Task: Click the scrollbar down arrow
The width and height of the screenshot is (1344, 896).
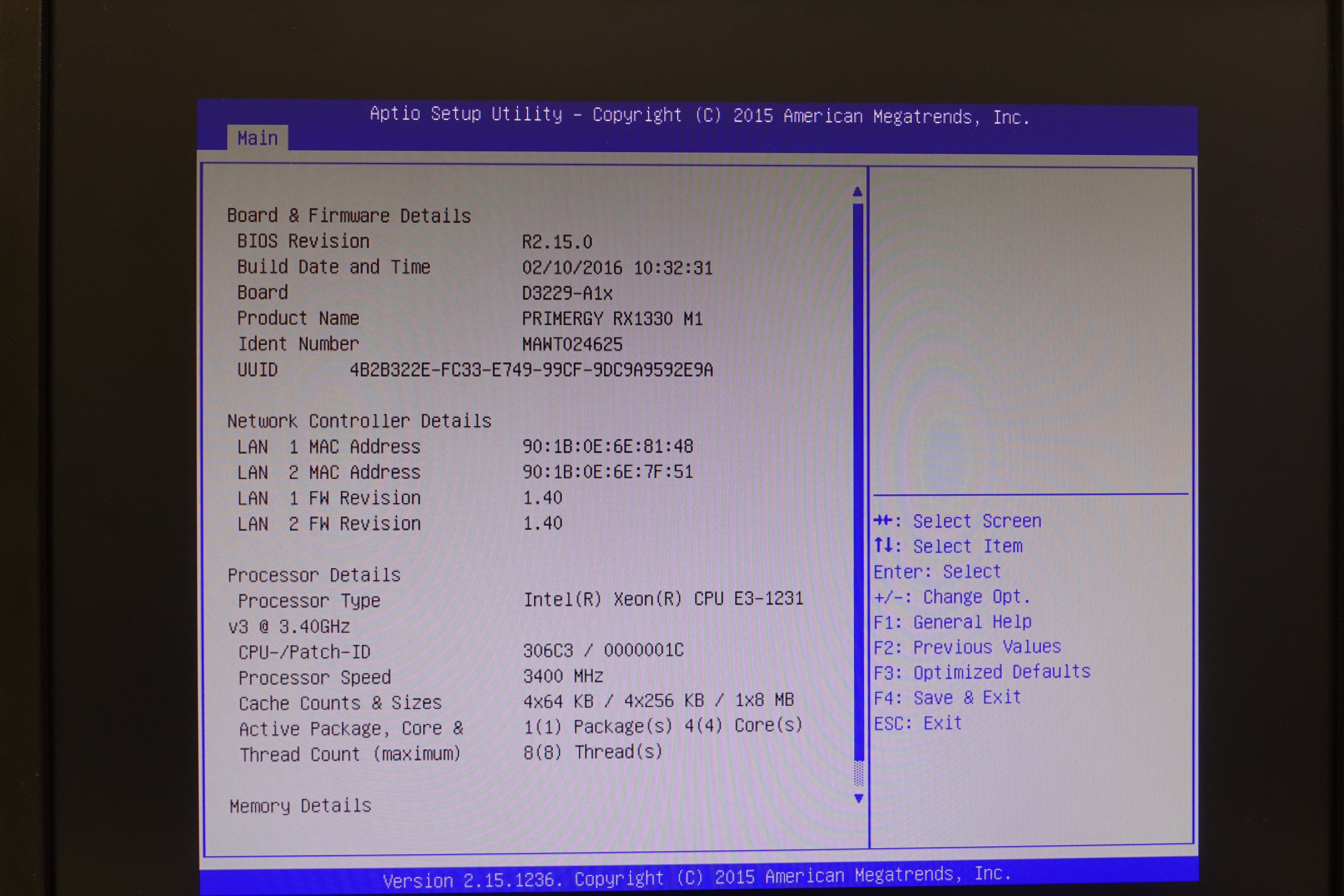Action: tap(858, 798)
